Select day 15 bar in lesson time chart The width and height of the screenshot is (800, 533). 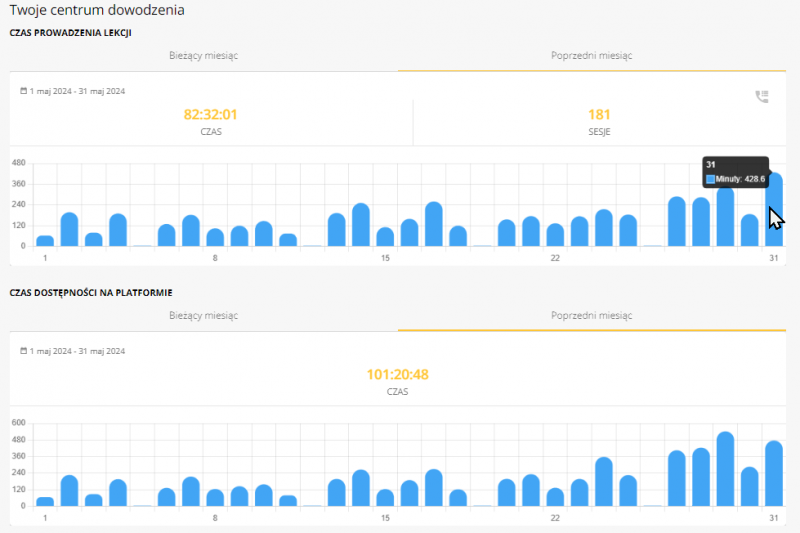[x=385, y=237]
